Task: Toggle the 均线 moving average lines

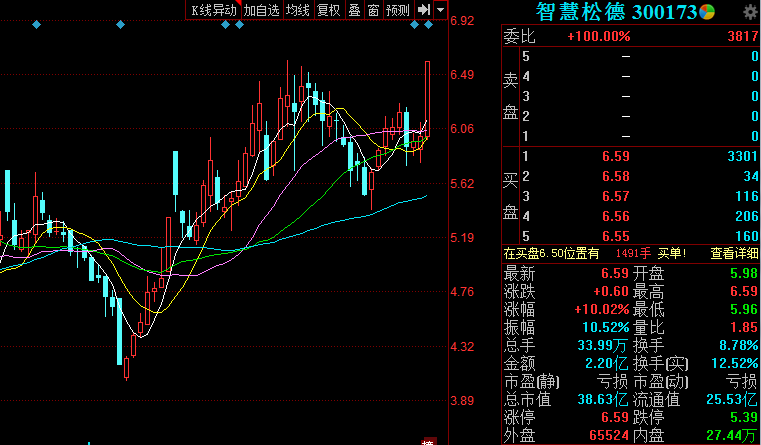Action: 298,10
